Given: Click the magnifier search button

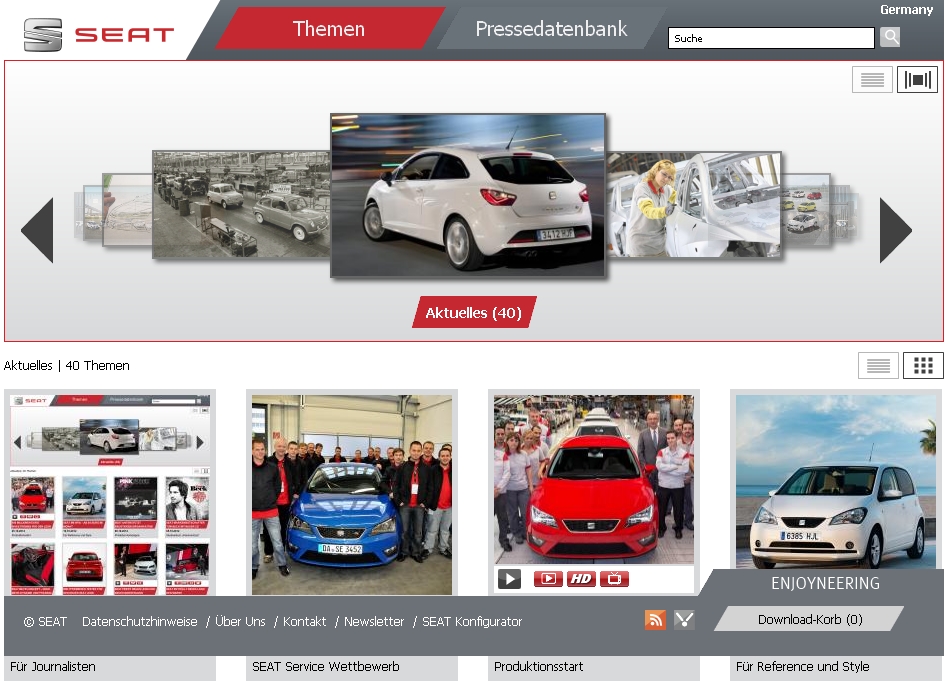Looking at the screenshot, I should (x=890, y=37).
